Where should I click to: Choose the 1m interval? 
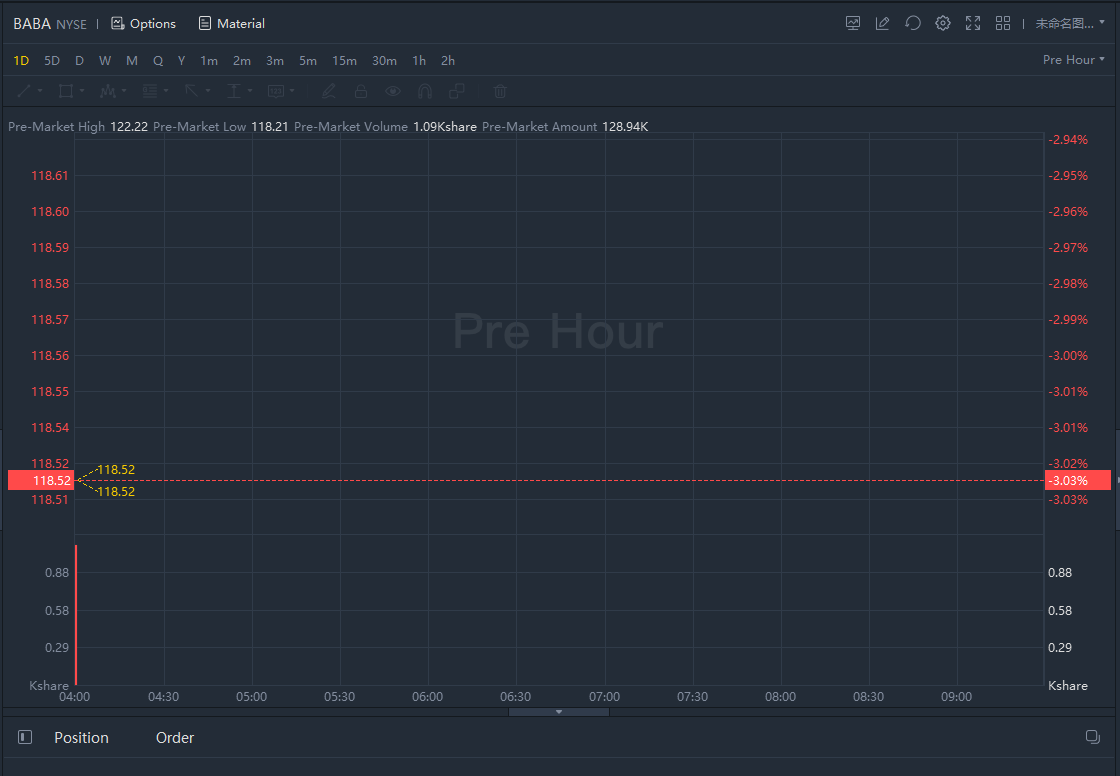pos(209,61)
